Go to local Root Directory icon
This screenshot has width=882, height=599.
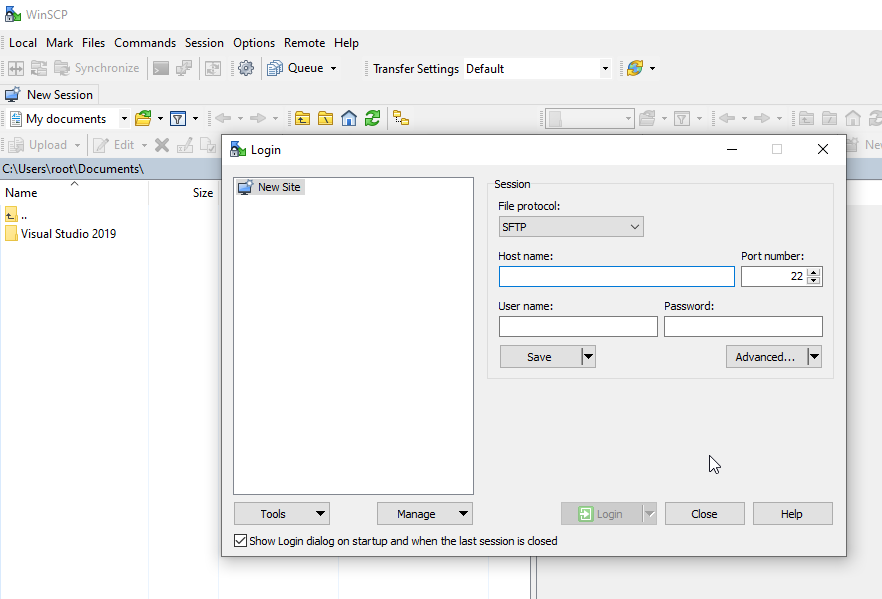[326, 119]
